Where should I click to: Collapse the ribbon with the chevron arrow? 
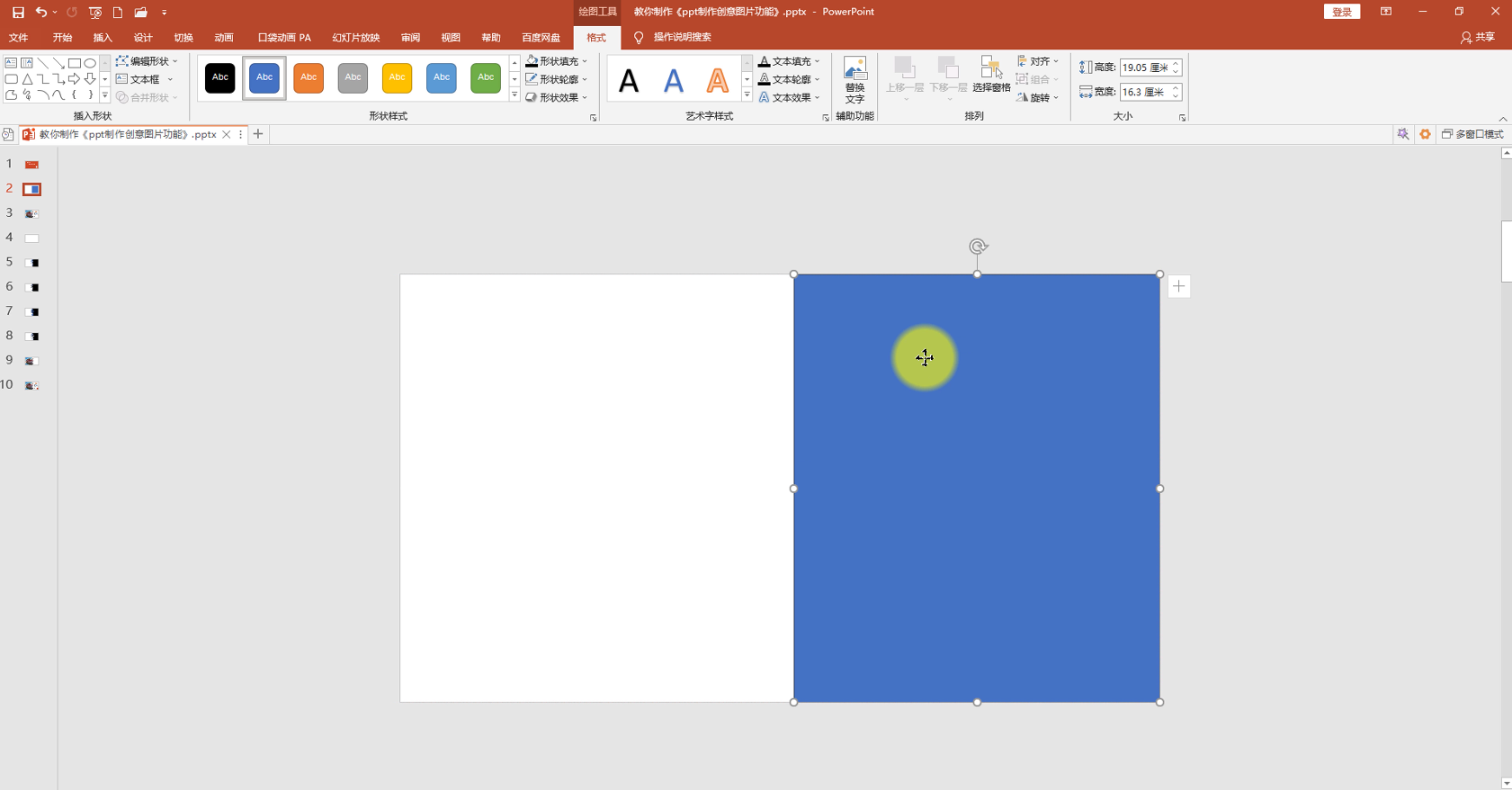[x=1503, y=119]
